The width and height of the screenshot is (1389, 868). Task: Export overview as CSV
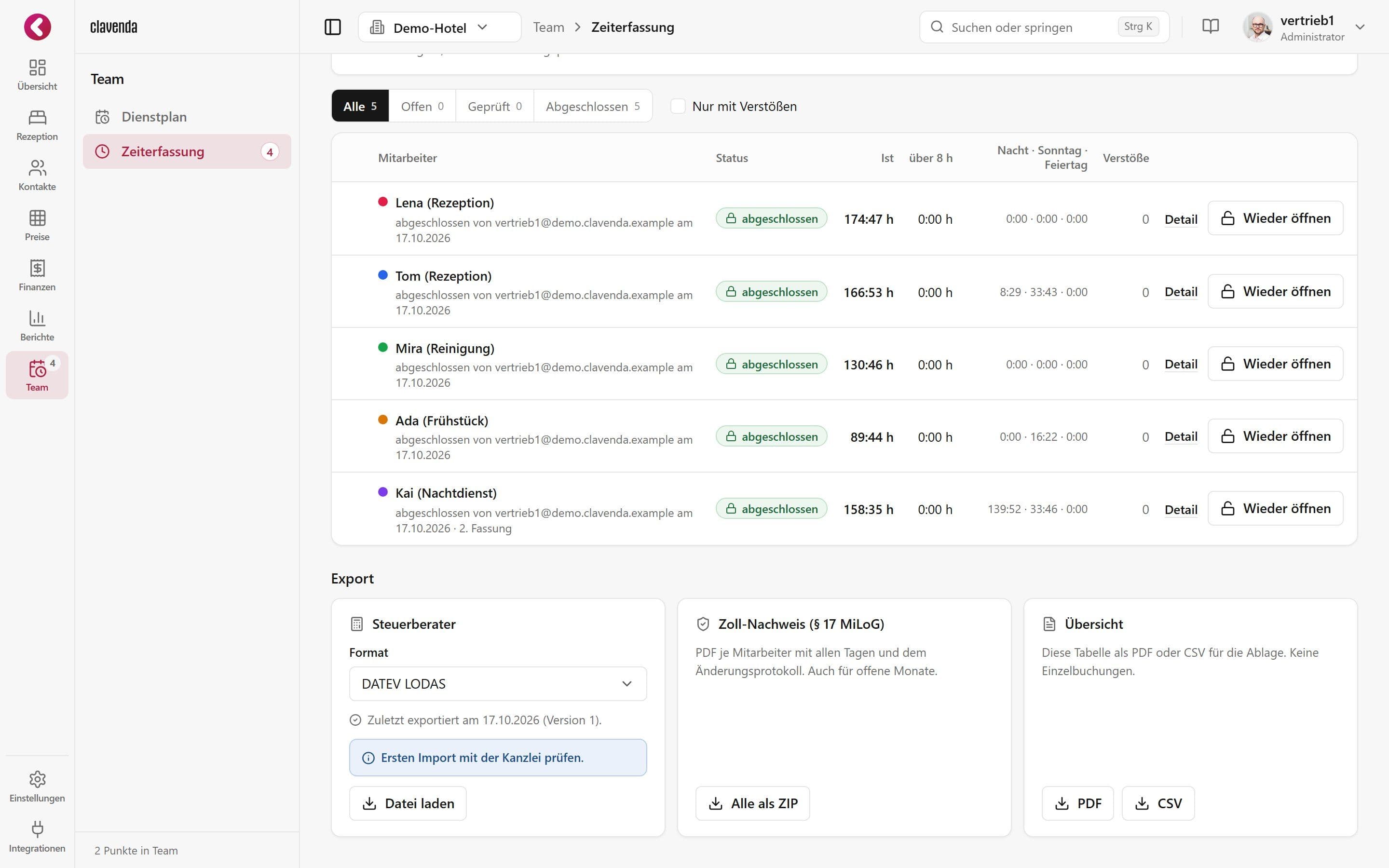coord(1158,803)
